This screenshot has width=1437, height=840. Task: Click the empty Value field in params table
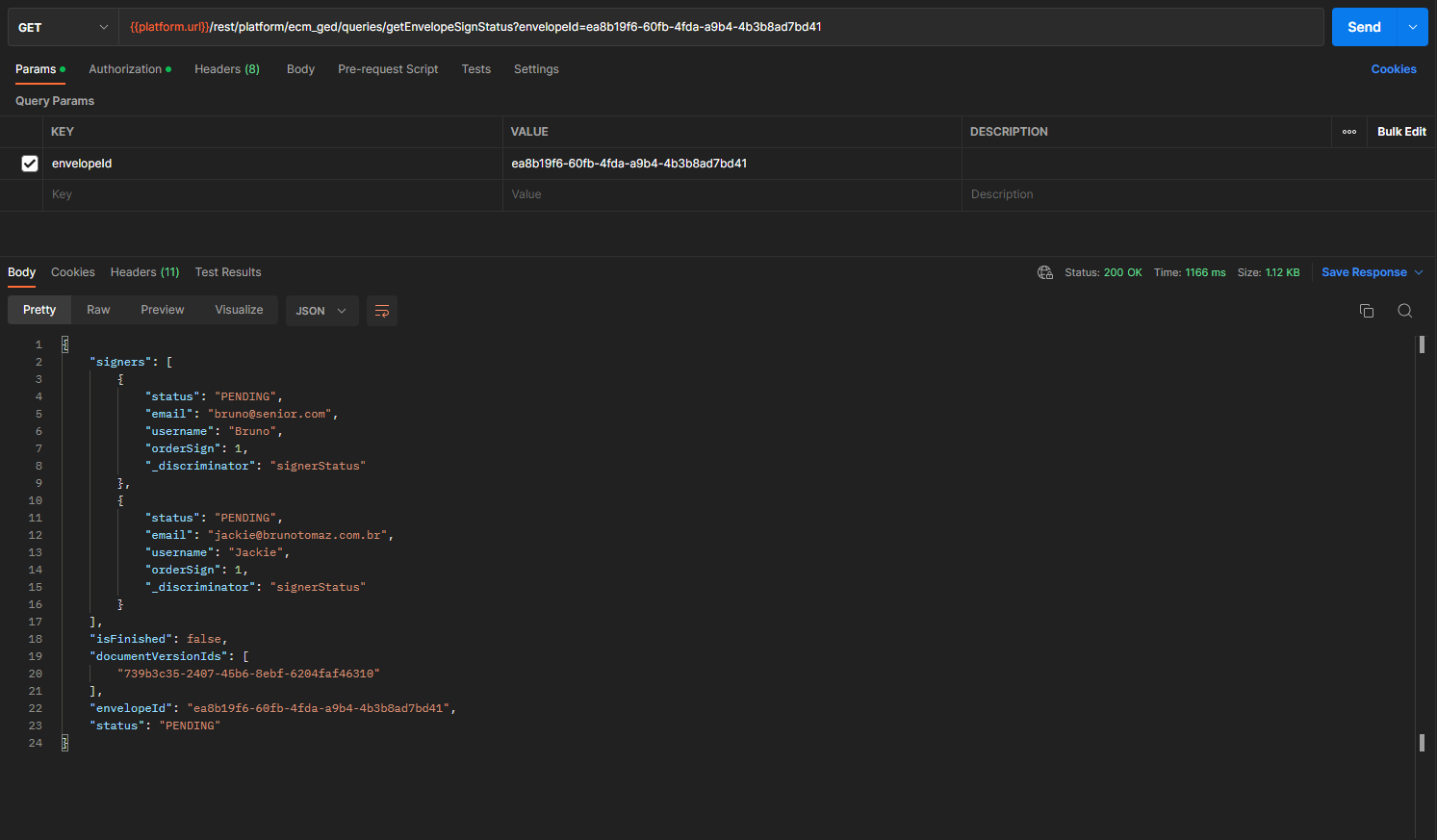pyautogui.click(x=732, y=194)
